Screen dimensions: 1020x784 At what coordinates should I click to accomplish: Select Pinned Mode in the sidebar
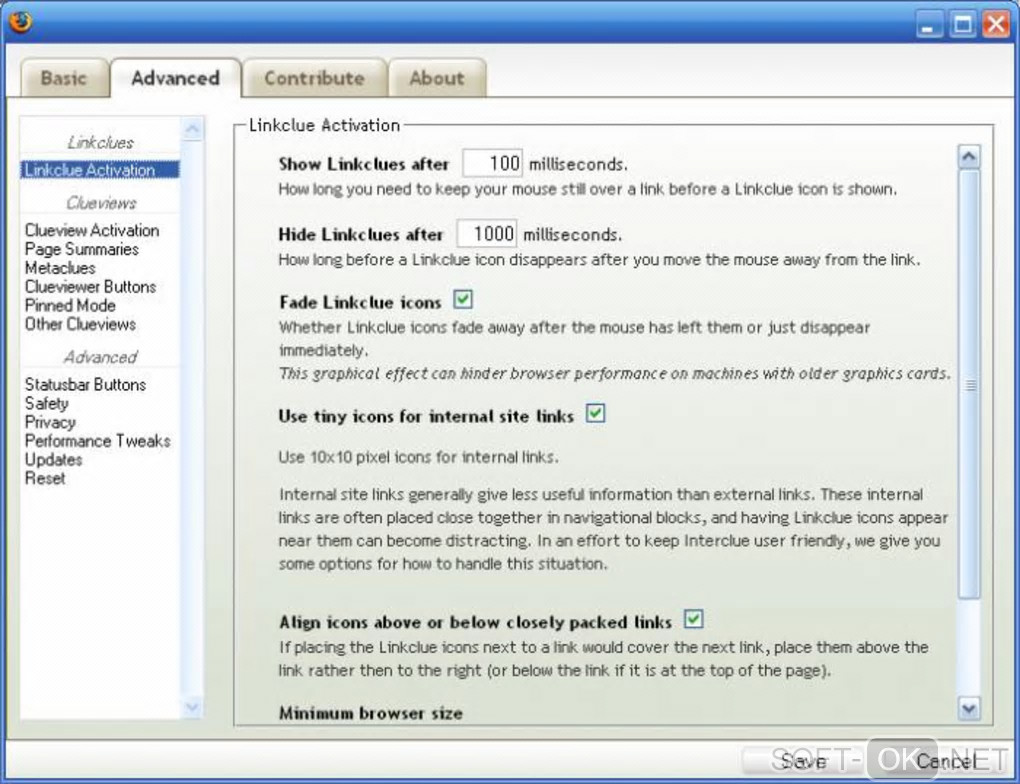[x=70, y=306]
